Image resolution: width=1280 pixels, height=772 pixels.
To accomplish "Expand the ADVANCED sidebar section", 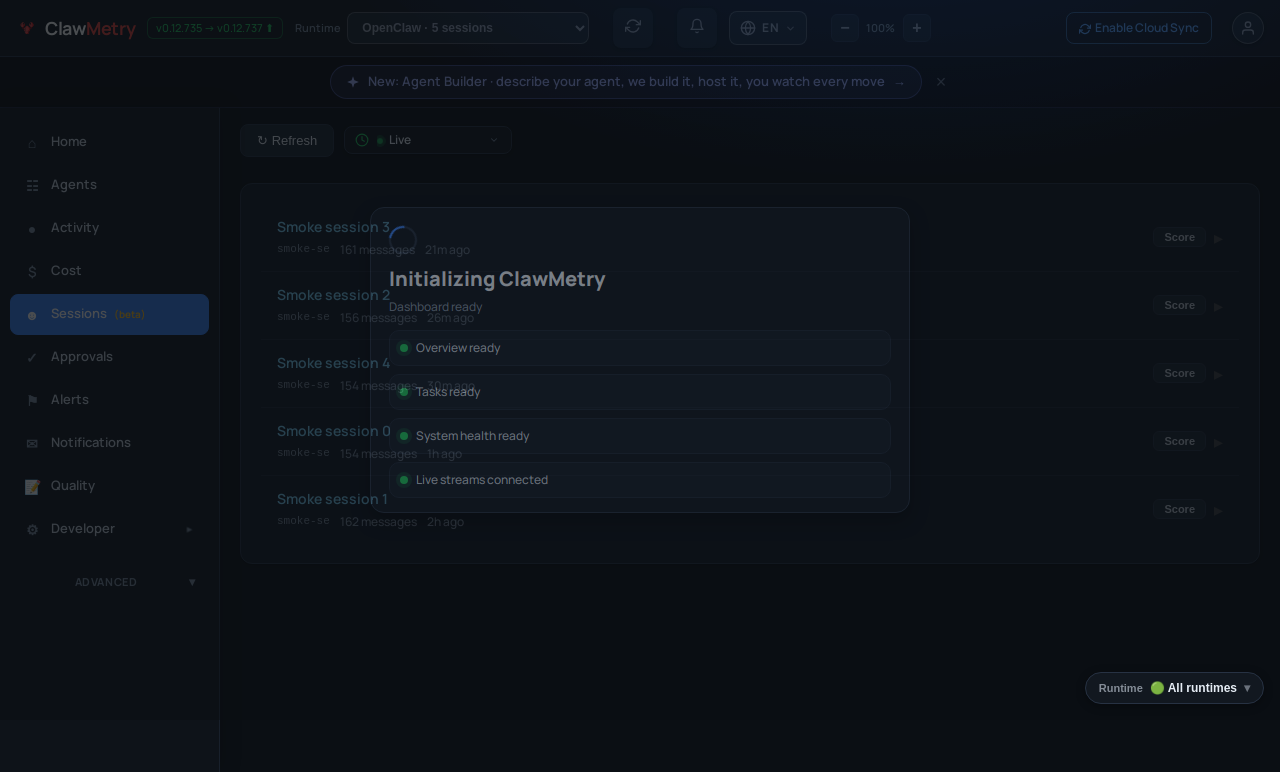I will pos(110,582).
